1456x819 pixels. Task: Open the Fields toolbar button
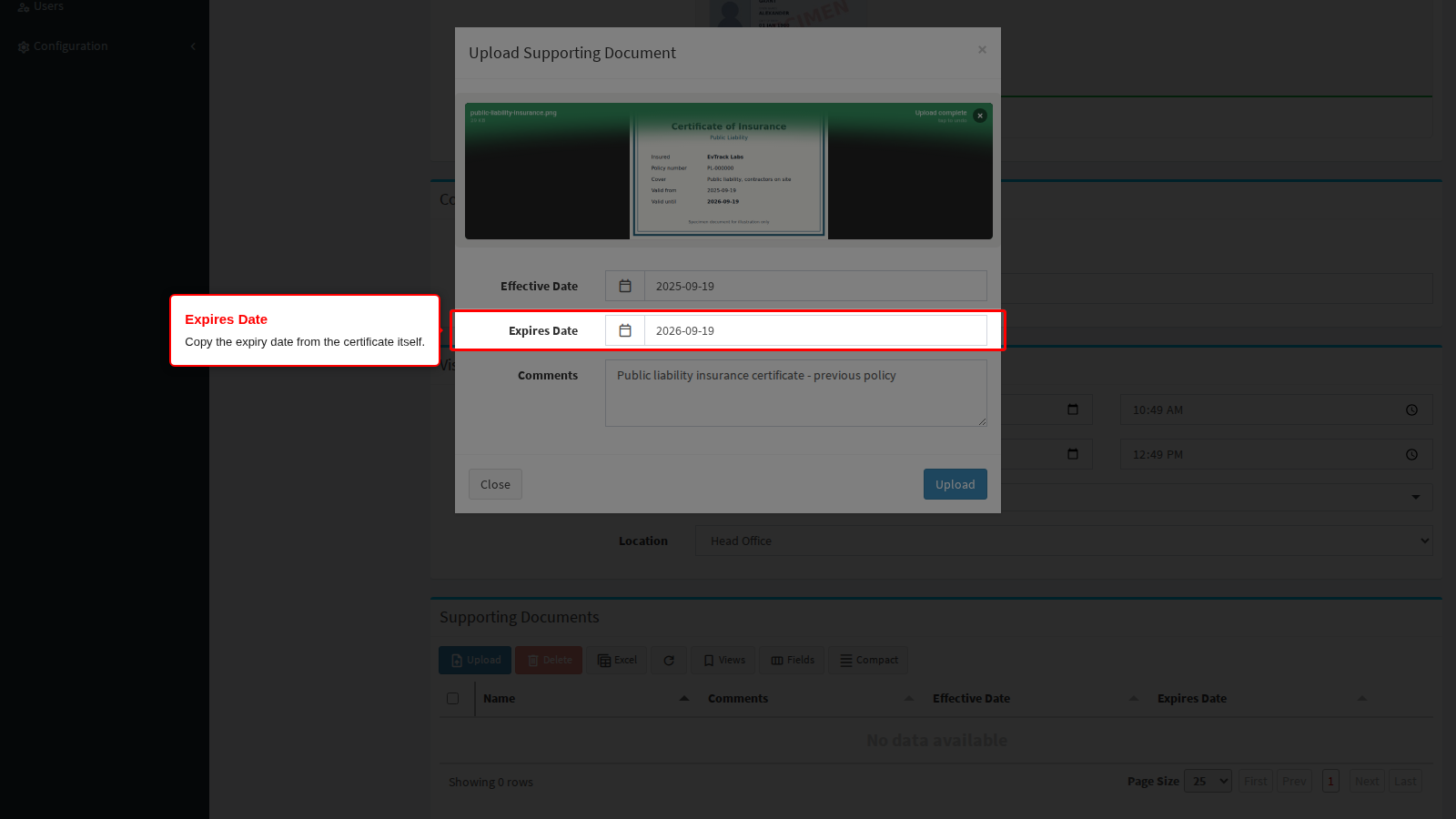792,661
